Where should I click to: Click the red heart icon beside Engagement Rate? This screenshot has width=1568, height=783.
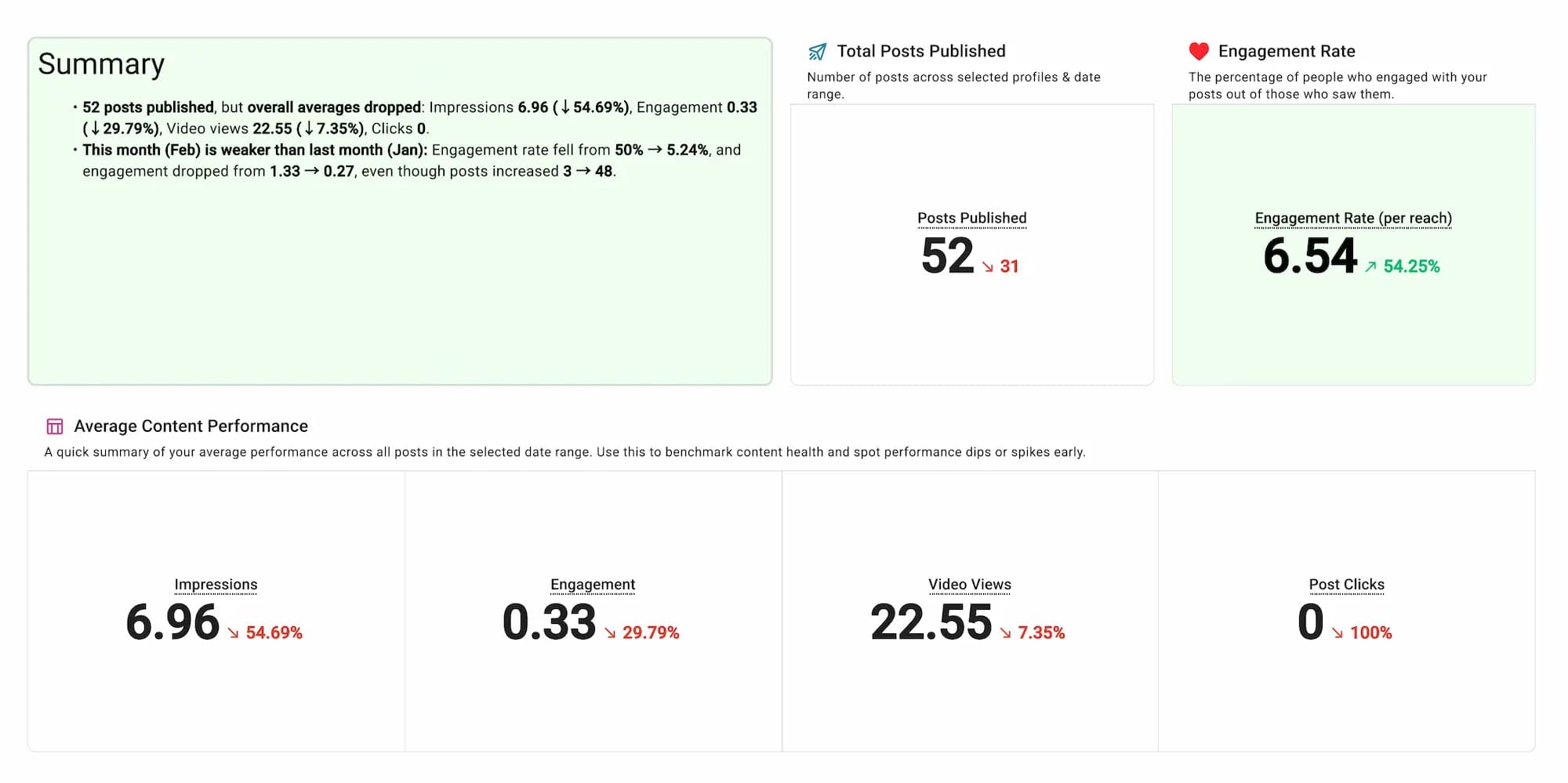point(1198,52)
